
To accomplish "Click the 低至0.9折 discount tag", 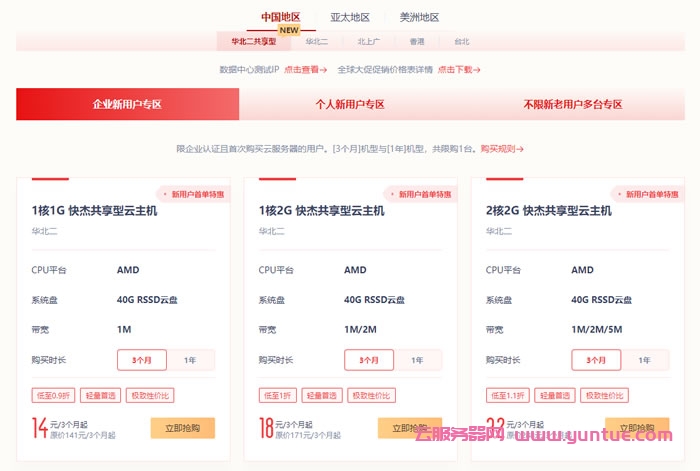I will (53, 395).
